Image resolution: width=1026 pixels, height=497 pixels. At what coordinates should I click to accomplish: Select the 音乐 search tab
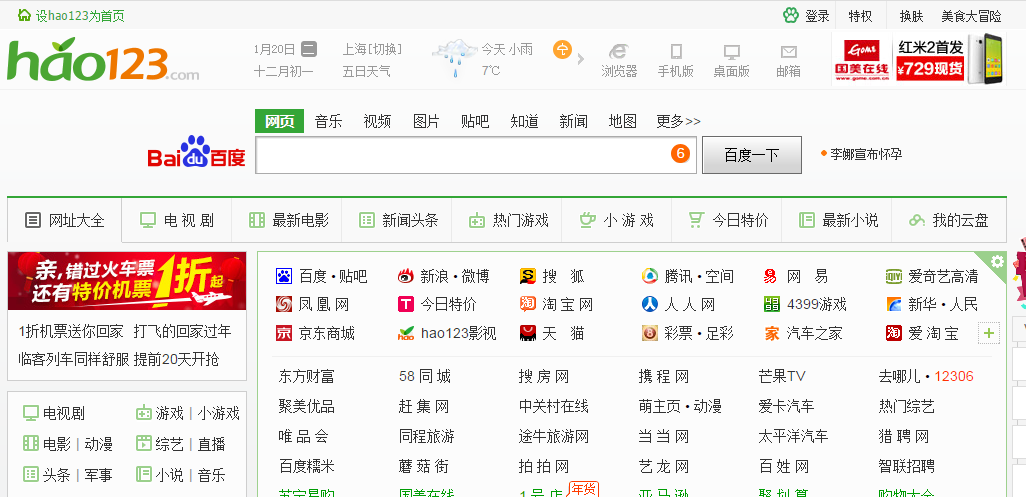[328, 121]
